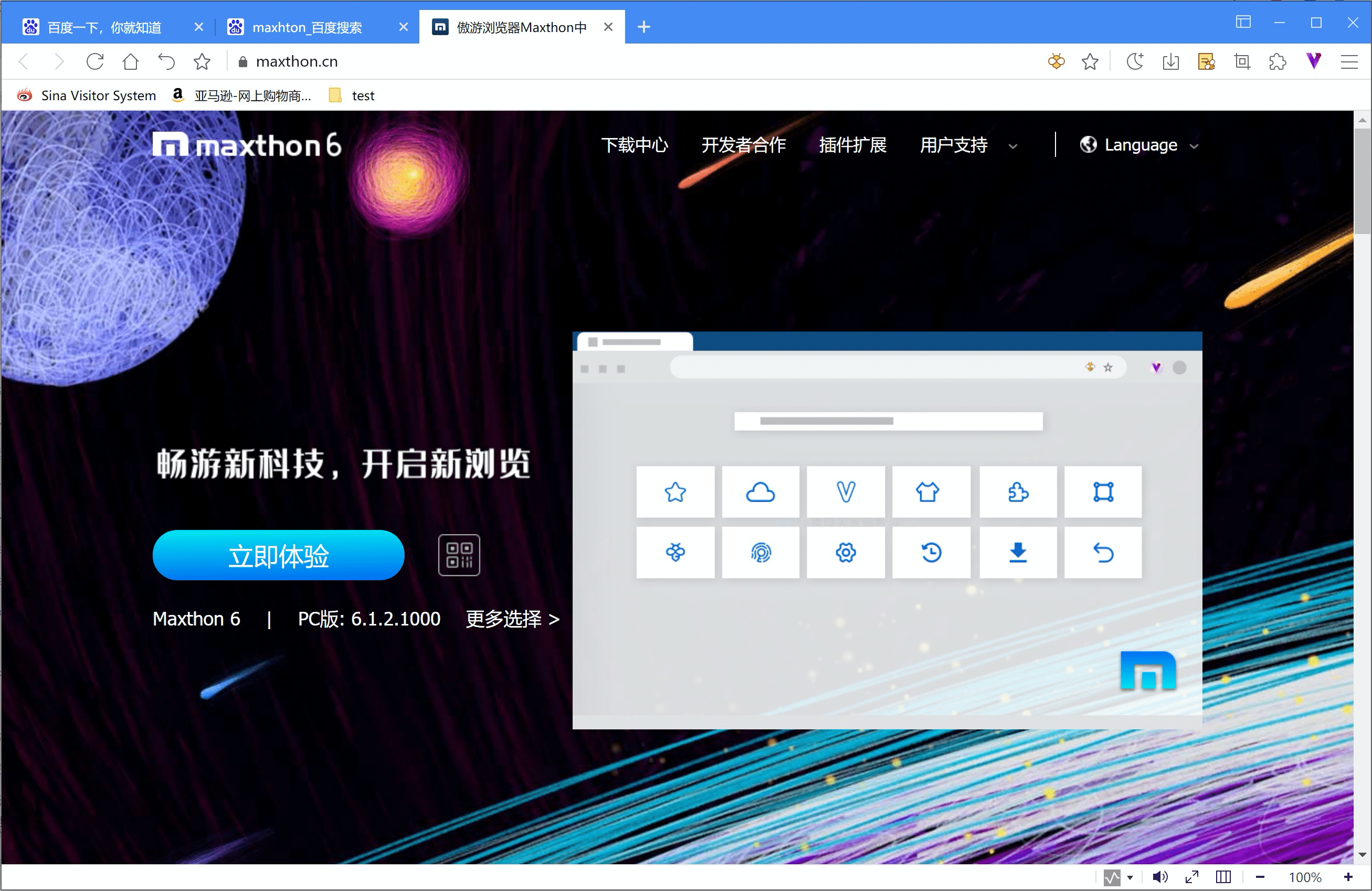Viewport: 1372px width, 891px height.
Task: Open the test bookmarks folder
Action: (x=352, y=96)
